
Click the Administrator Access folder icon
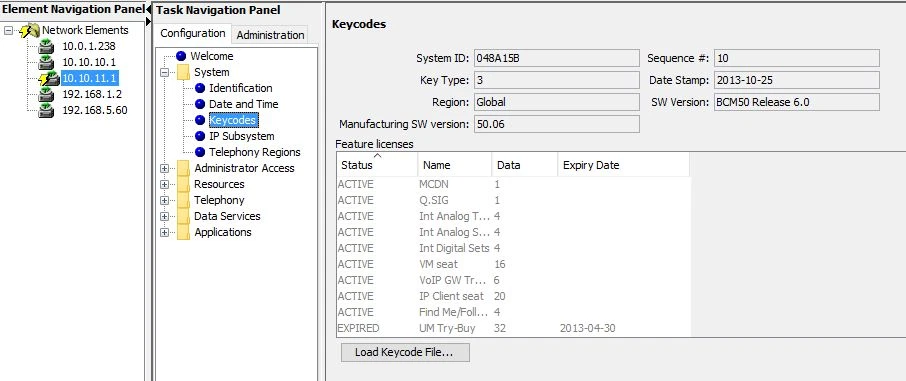point(183,168)
